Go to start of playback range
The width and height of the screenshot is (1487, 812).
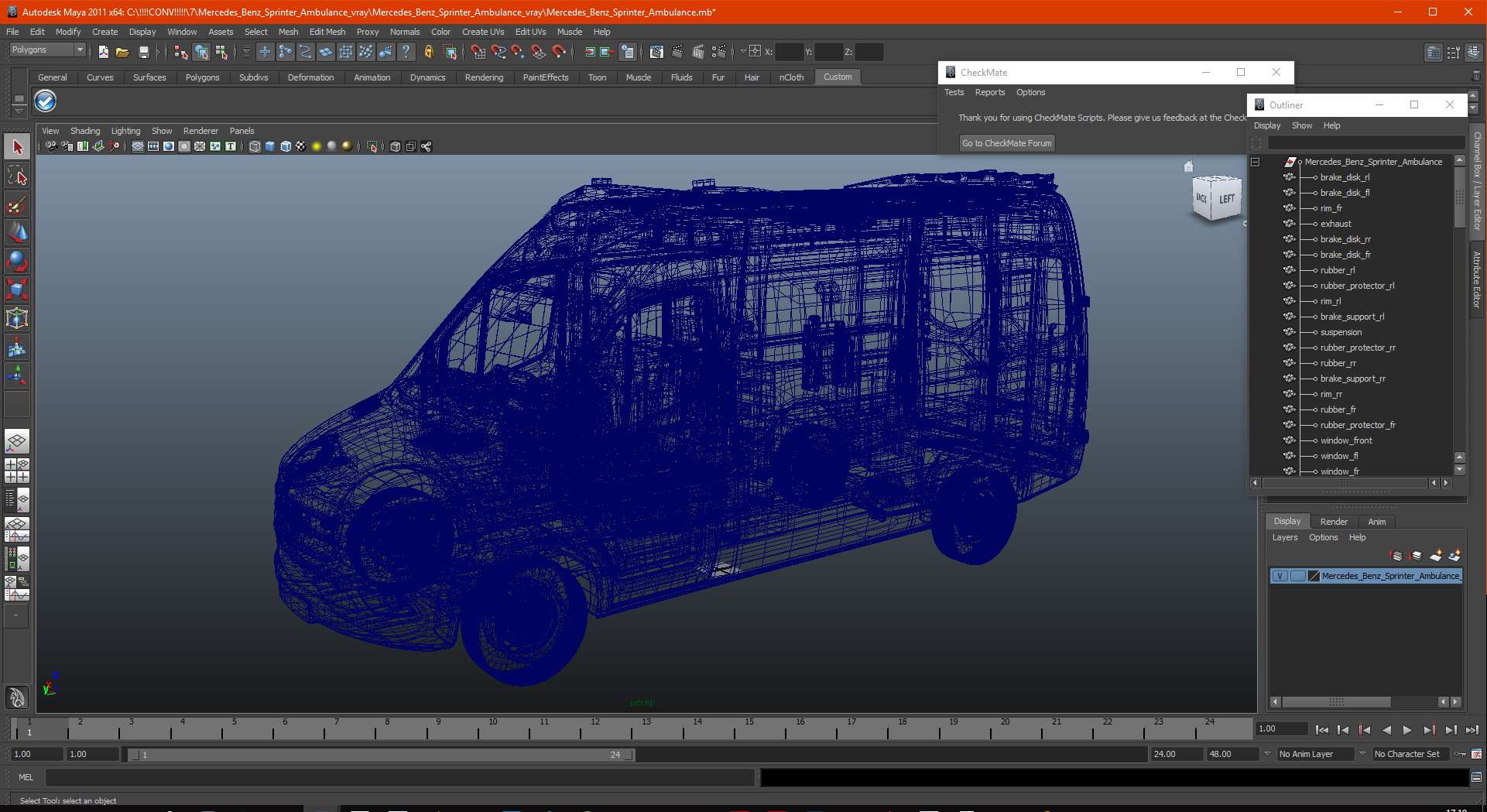coord(1322,730)
